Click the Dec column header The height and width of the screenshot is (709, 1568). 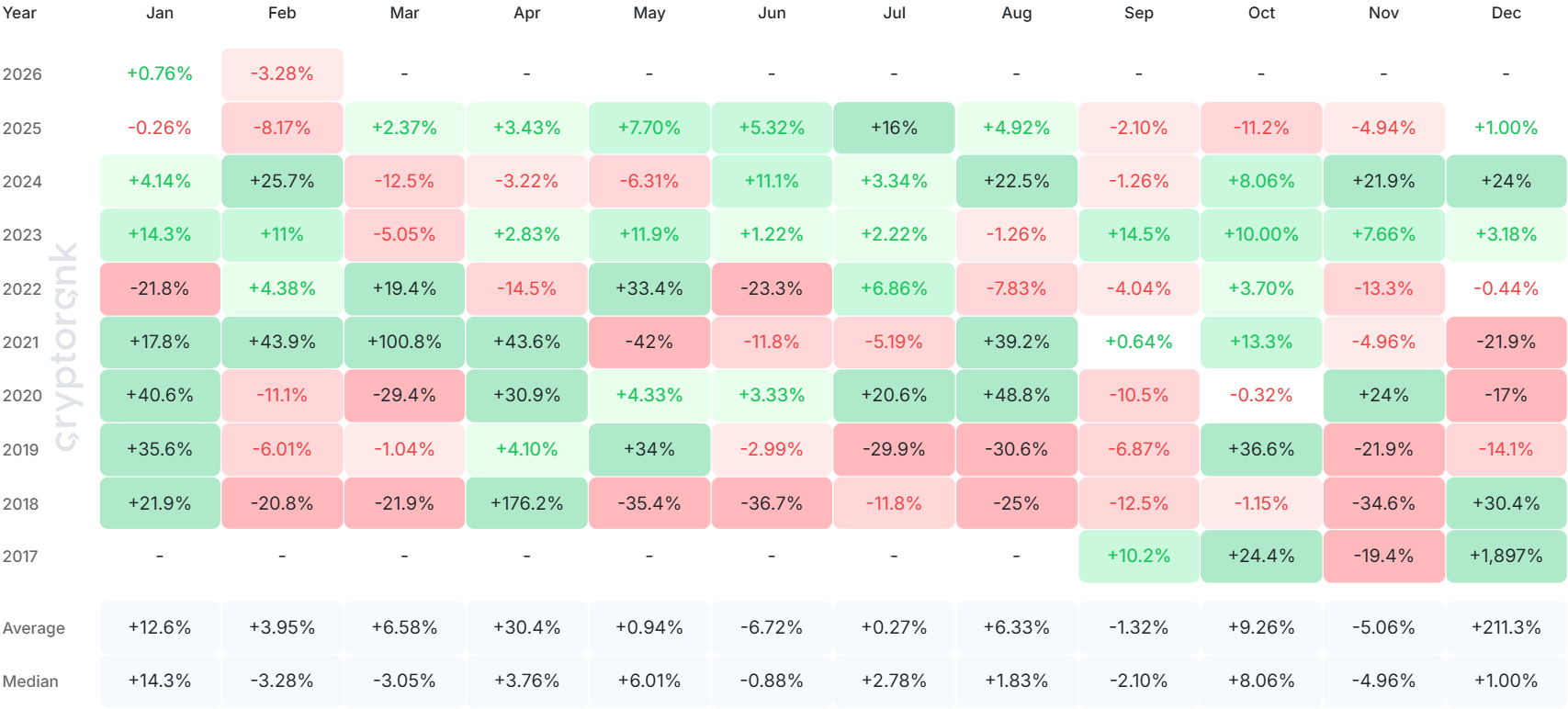click(x=1506, y=13)
